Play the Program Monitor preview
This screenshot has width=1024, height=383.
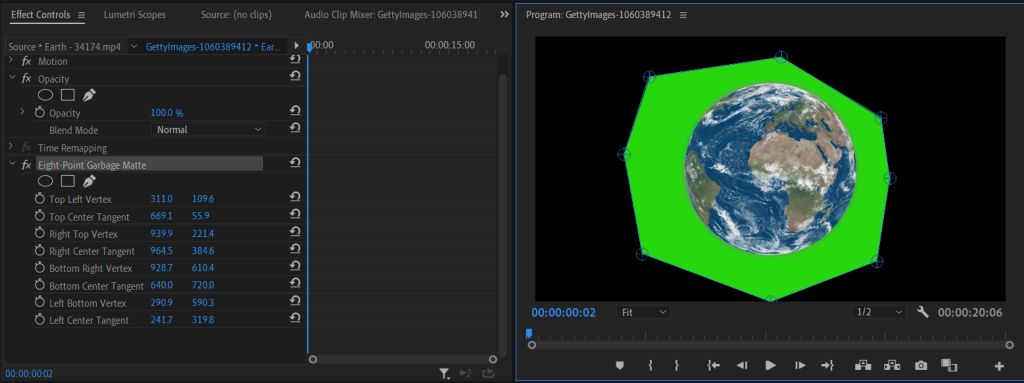coord(771,365)
